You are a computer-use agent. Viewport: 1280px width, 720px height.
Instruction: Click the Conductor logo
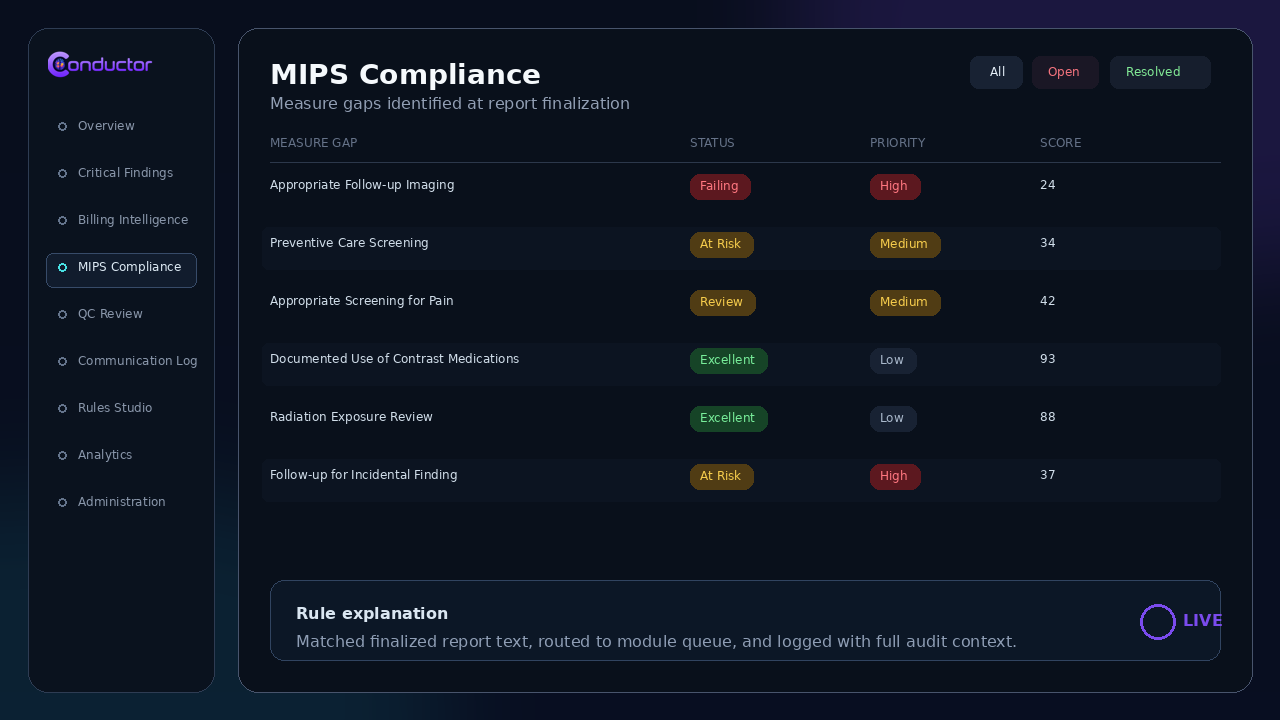point(100,65)
